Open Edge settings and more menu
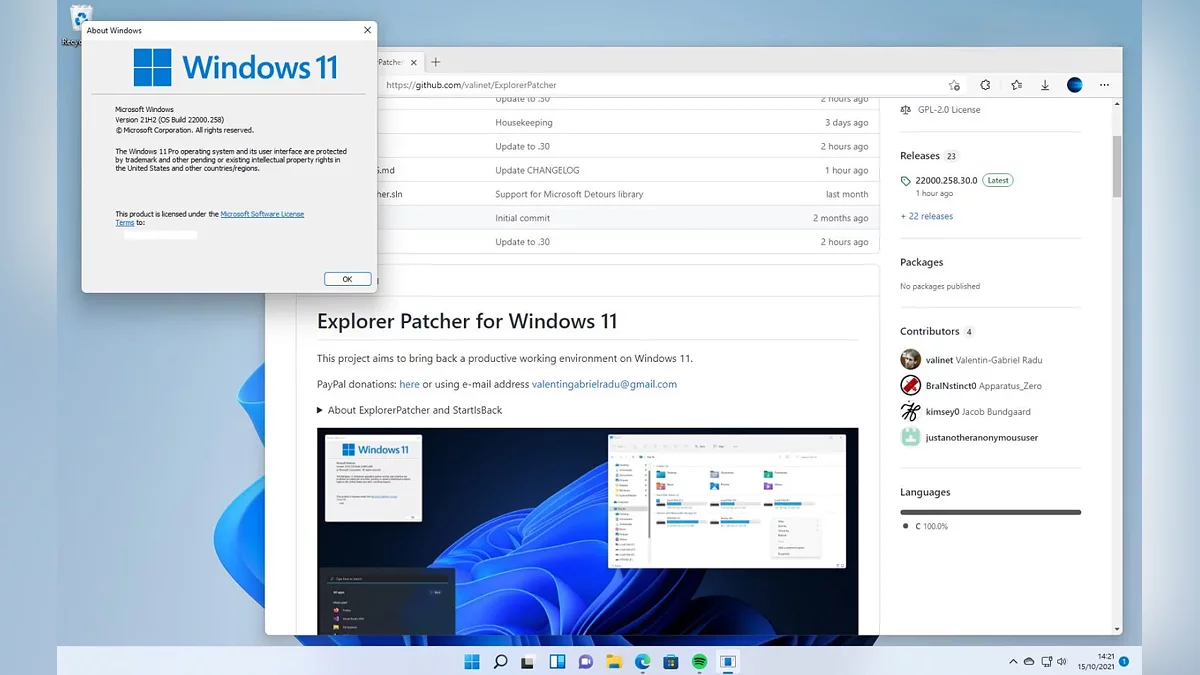 point(1104,85)
